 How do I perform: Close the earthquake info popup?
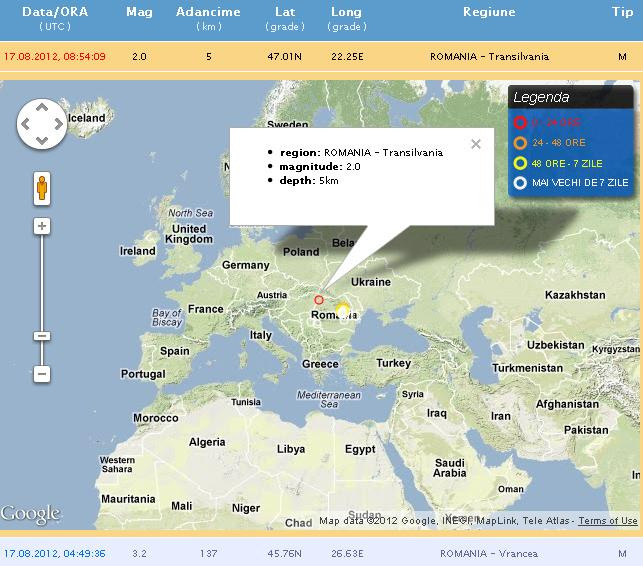476,144
